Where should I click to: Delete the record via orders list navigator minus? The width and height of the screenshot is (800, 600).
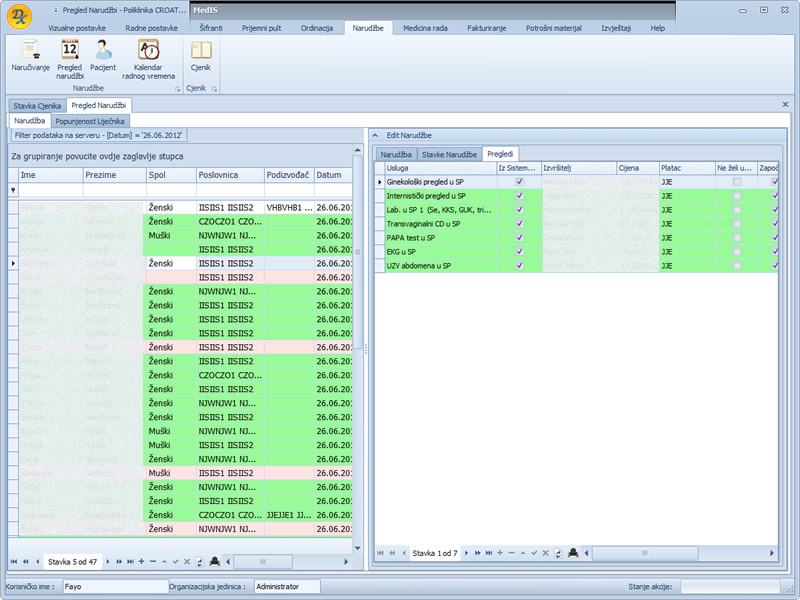pyautogui.click(x=153, y=561)
